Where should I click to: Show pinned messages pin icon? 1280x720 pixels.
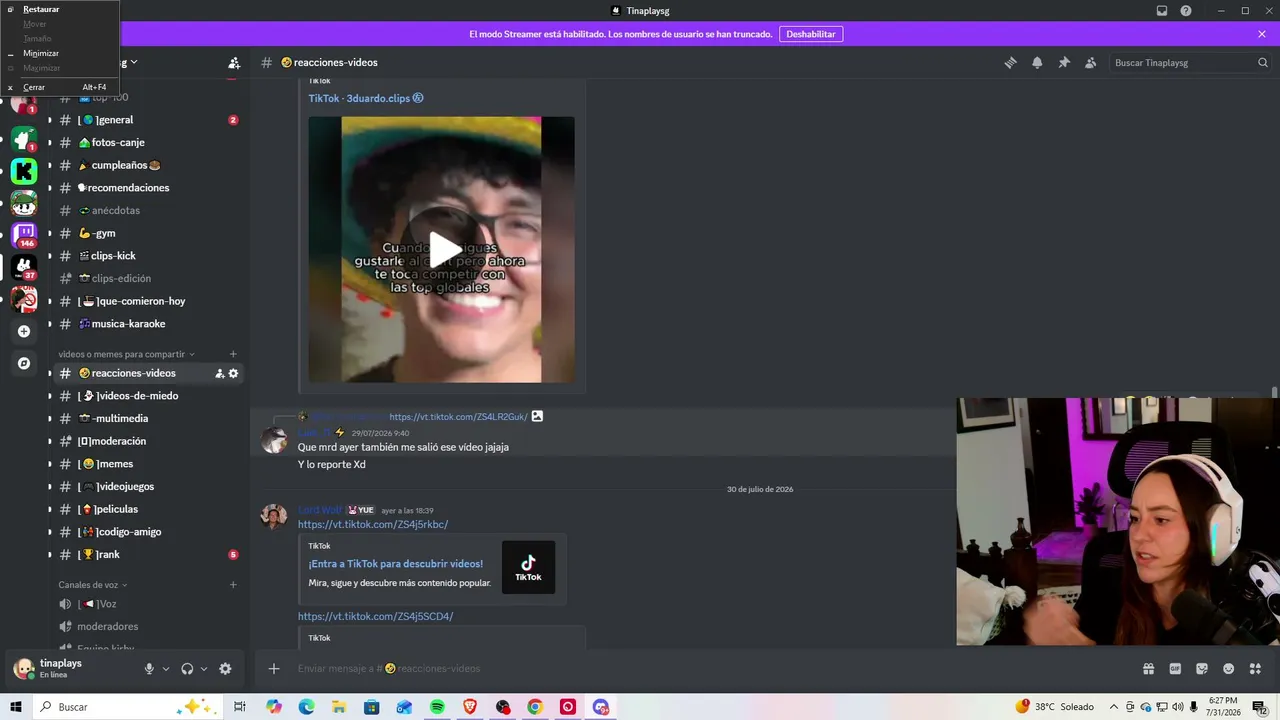[x=1064, y=62]
